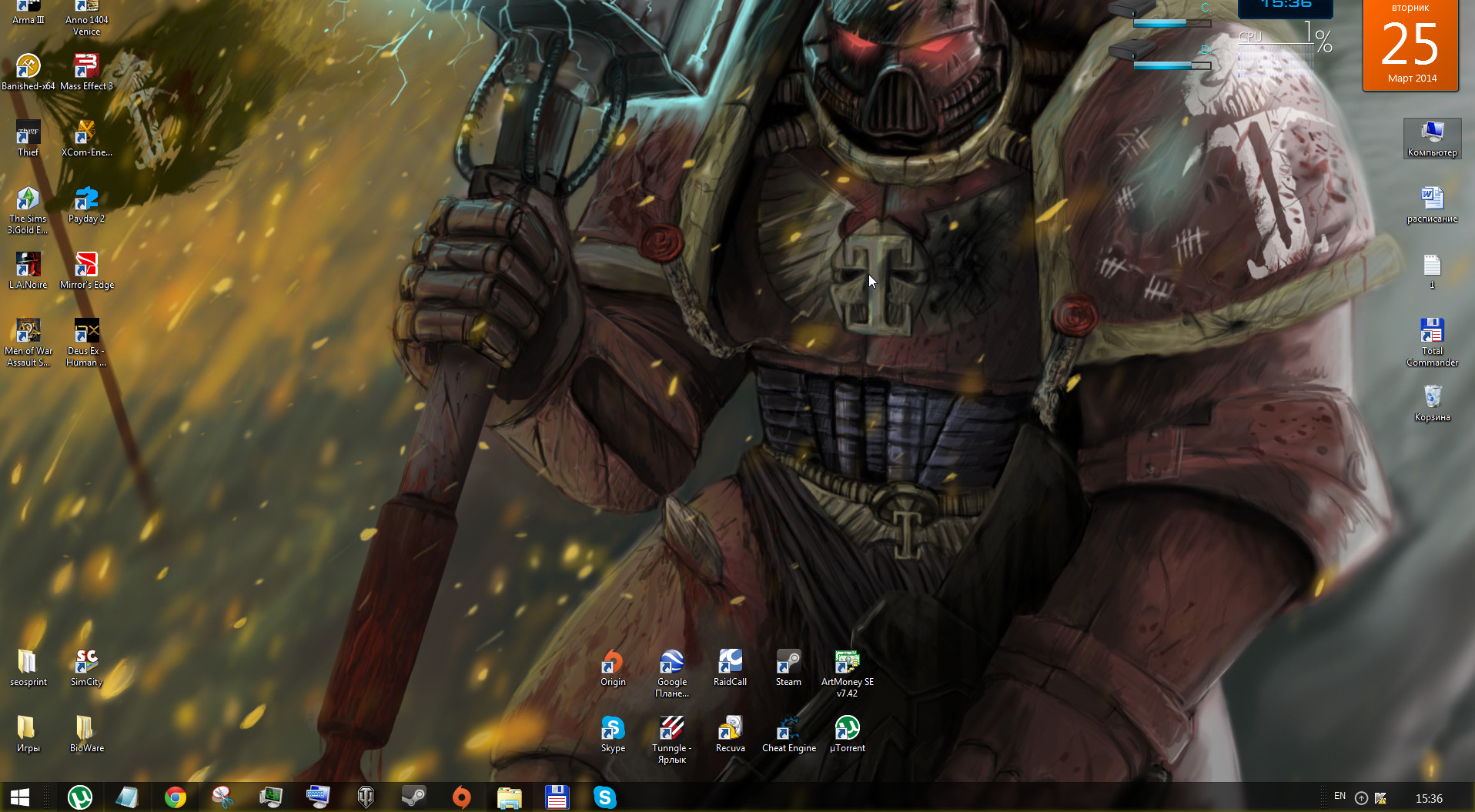Viewport: 1475px width, 812px height.
Task: Select the Total Commander desktop shortcut
Action: tap(1433, 343)
